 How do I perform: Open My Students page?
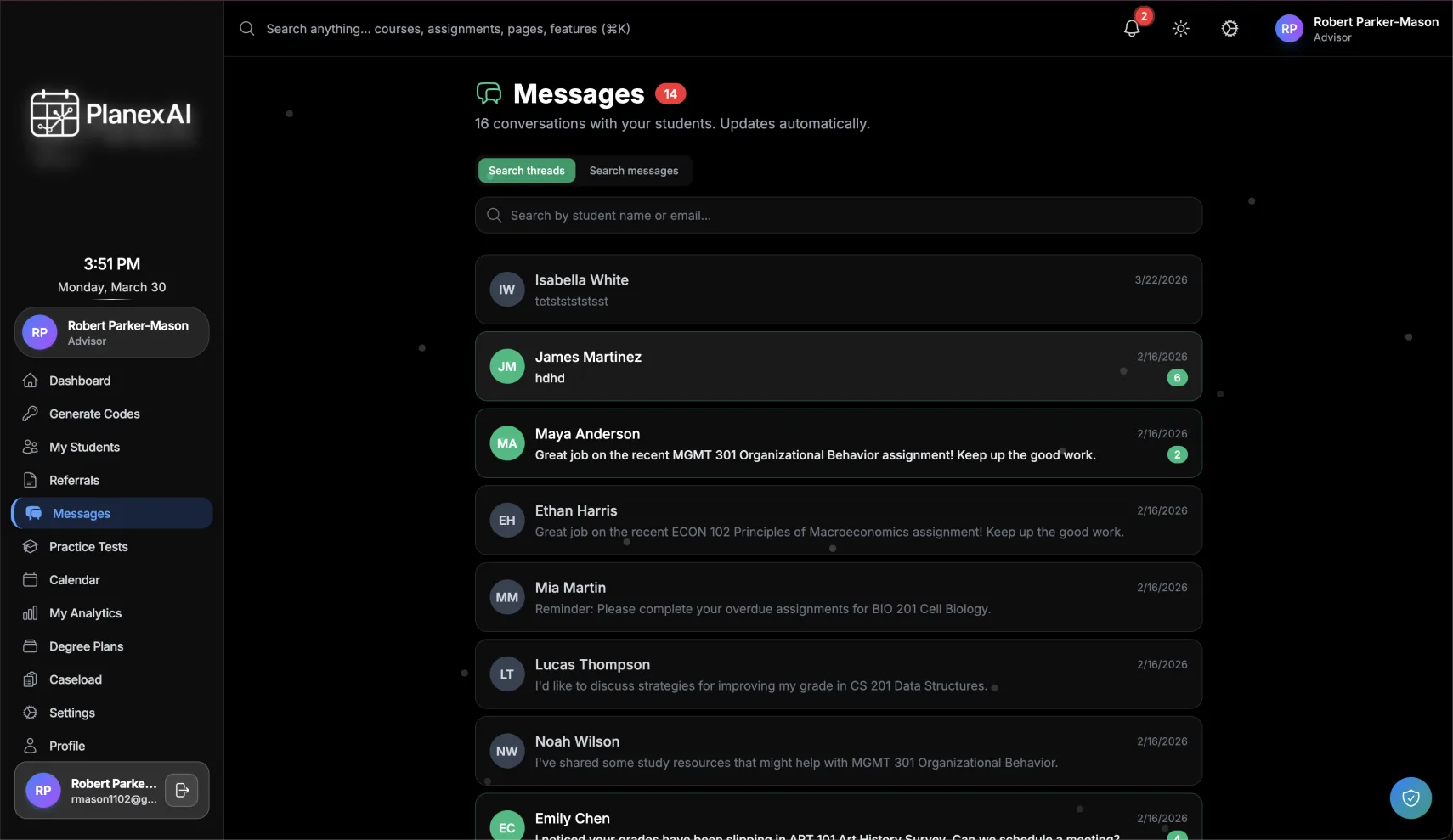tap(112, 447)
